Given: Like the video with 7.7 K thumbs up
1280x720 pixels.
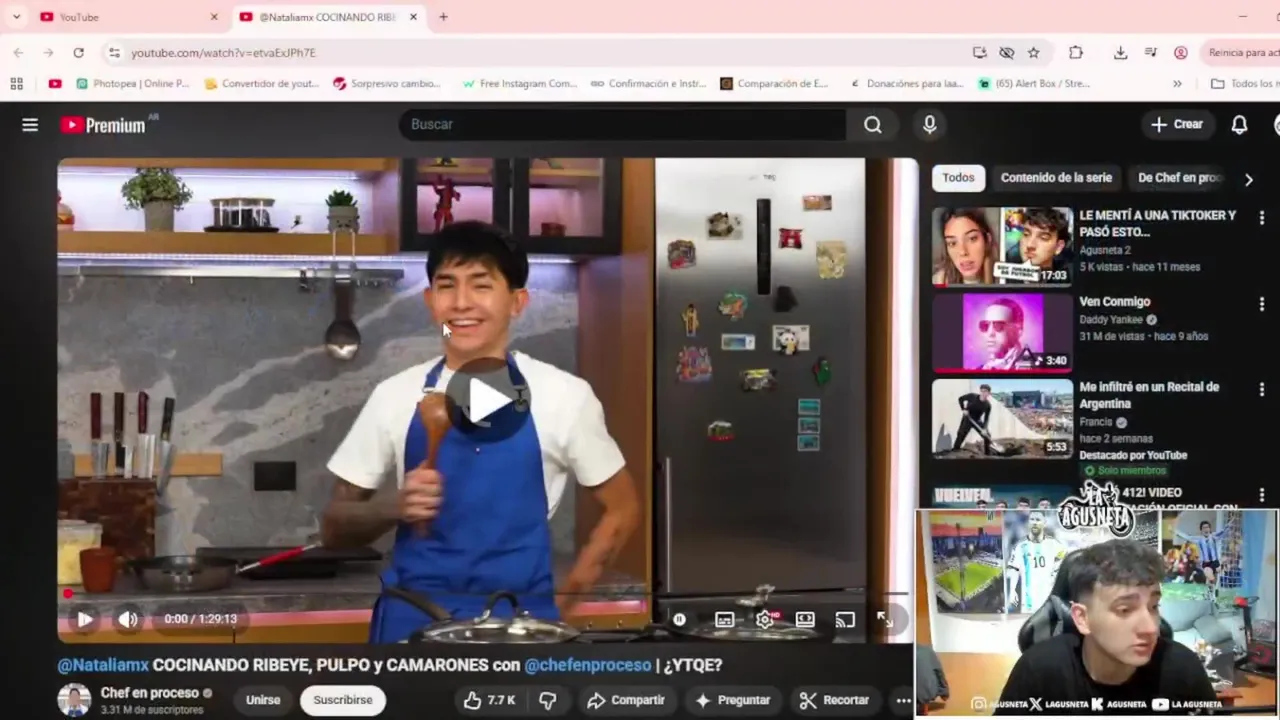Looking at the screenshot, I should 489,700.
